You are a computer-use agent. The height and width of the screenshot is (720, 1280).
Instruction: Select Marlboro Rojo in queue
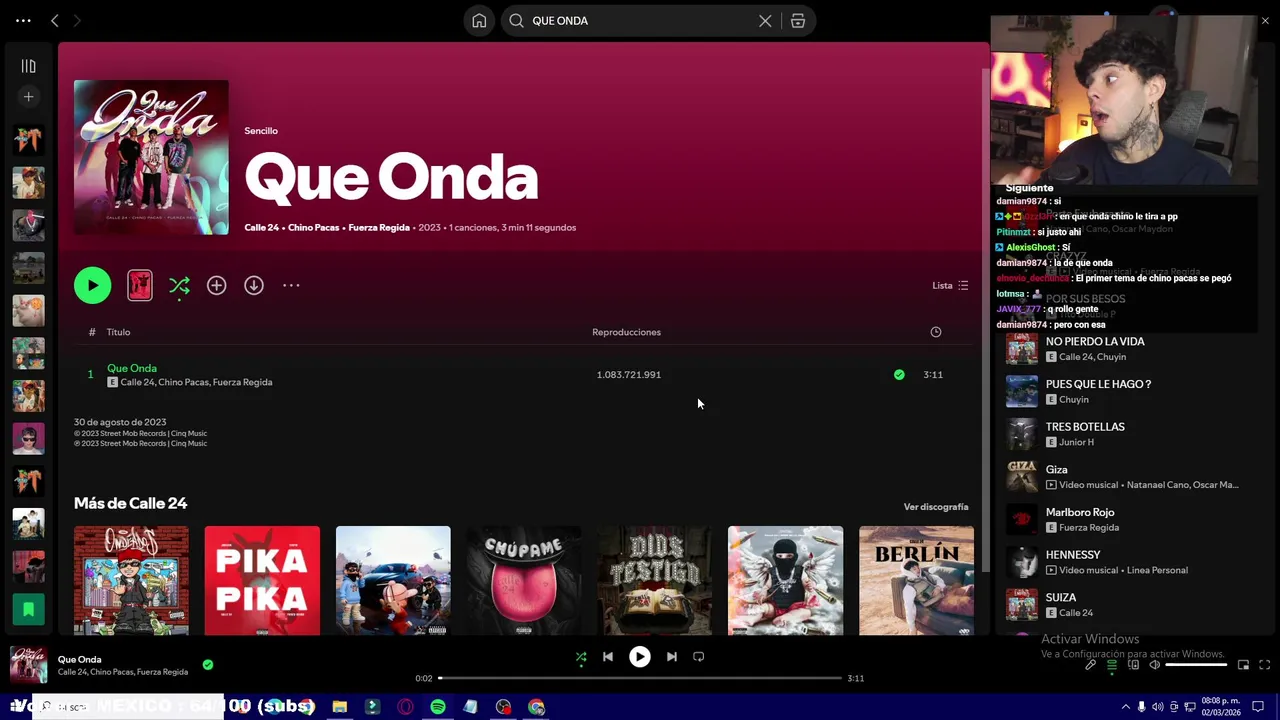click(x=1080, y=512)
